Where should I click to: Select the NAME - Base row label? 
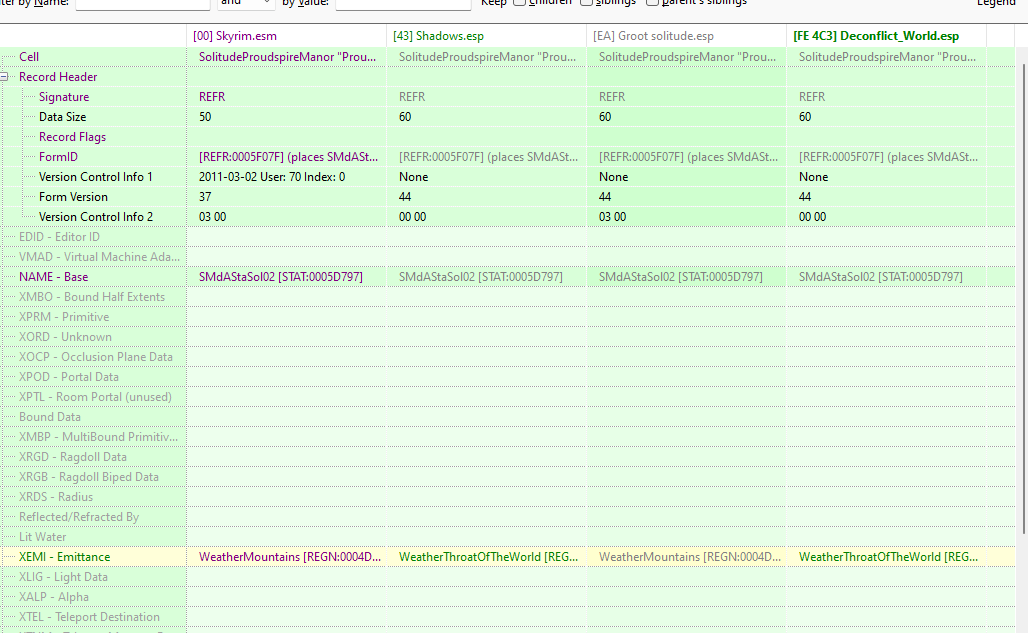(x=53, y=277)
